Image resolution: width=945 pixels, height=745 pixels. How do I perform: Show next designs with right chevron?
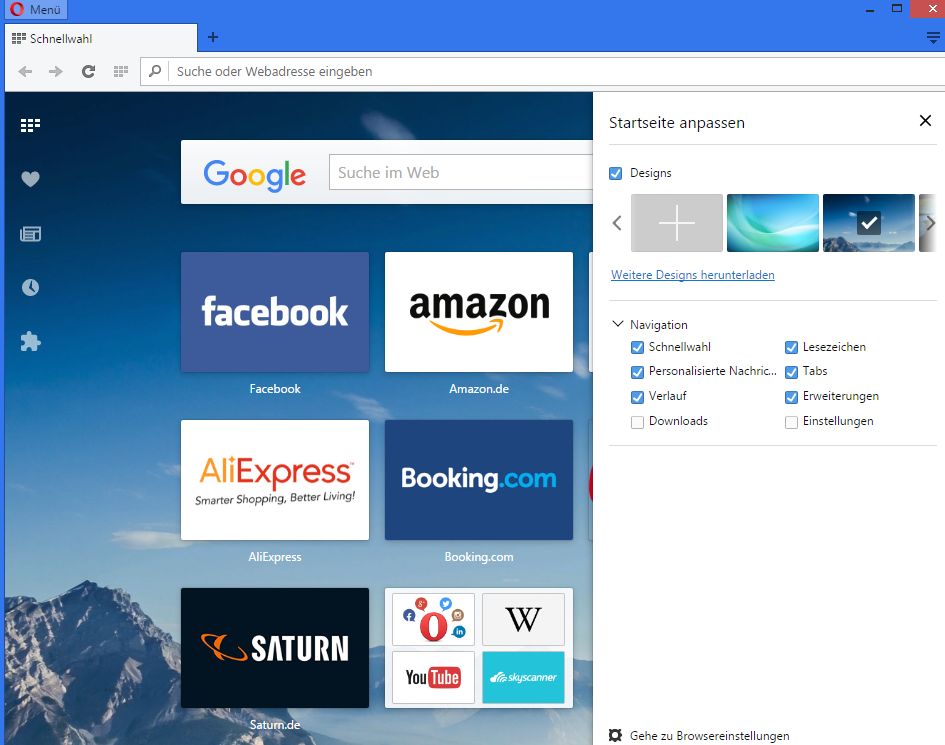(x=931, y=223)
